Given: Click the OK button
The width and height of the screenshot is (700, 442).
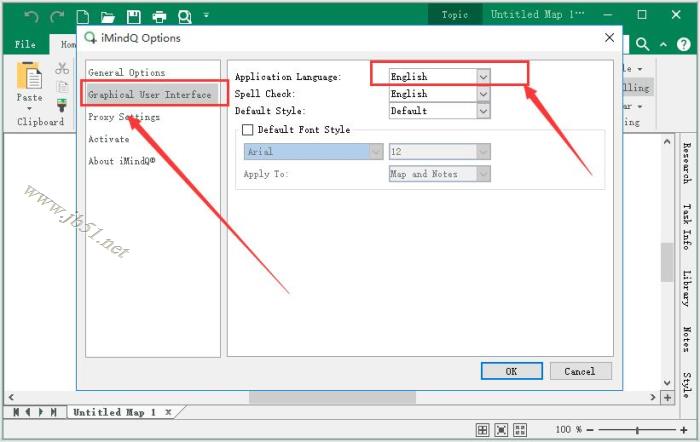Looking at the screenshot, I should (x=512, y=371).
